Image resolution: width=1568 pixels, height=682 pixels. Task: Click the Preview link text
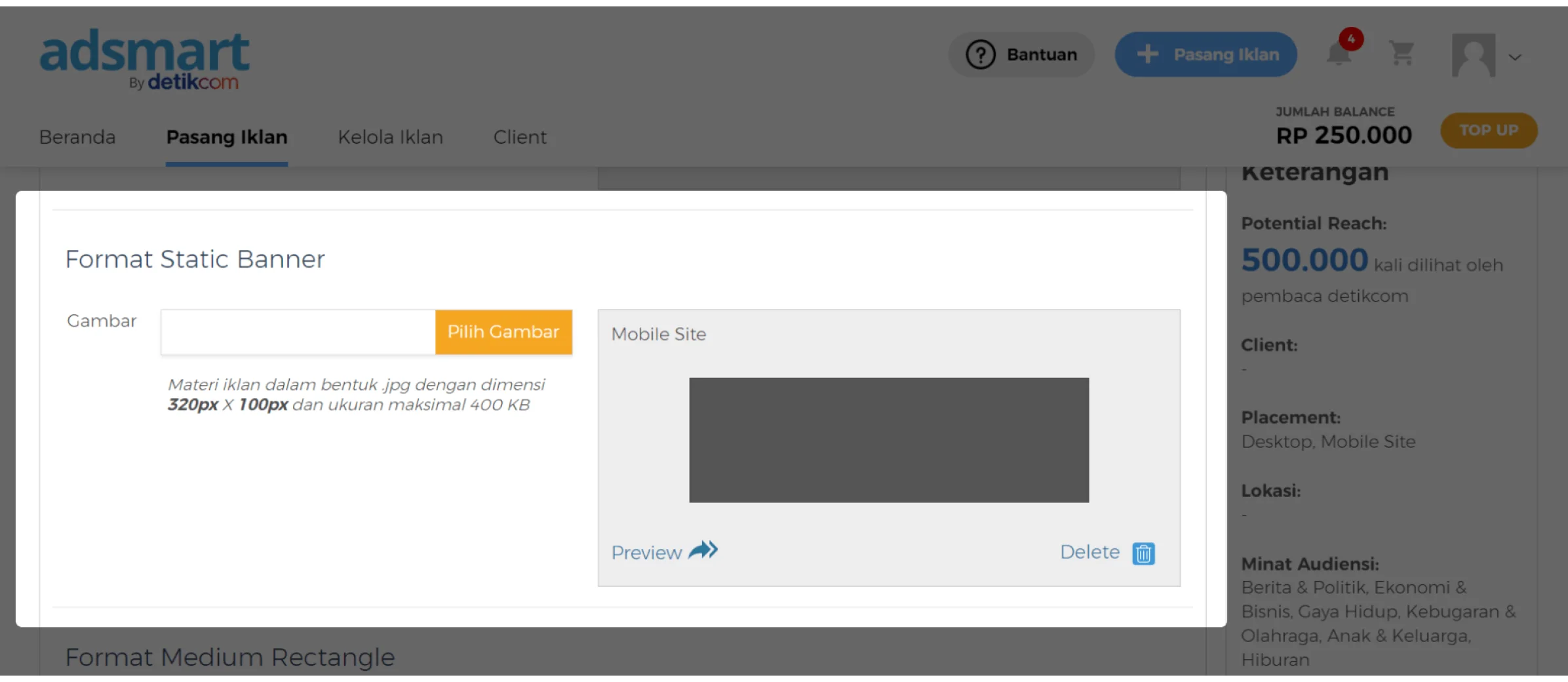click(646, 553)
